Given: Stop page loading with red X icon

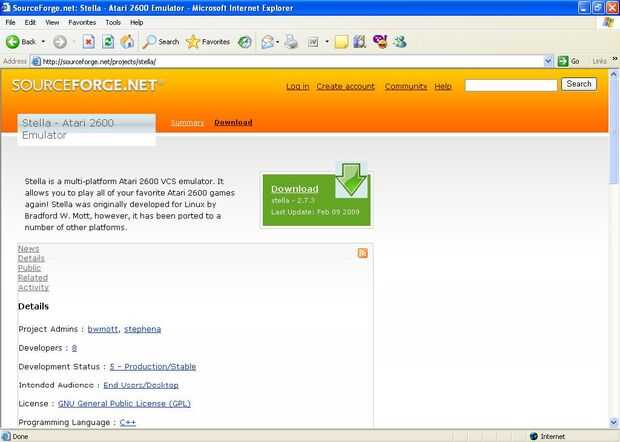Looking at the screenshot, I should click(89, 42).
